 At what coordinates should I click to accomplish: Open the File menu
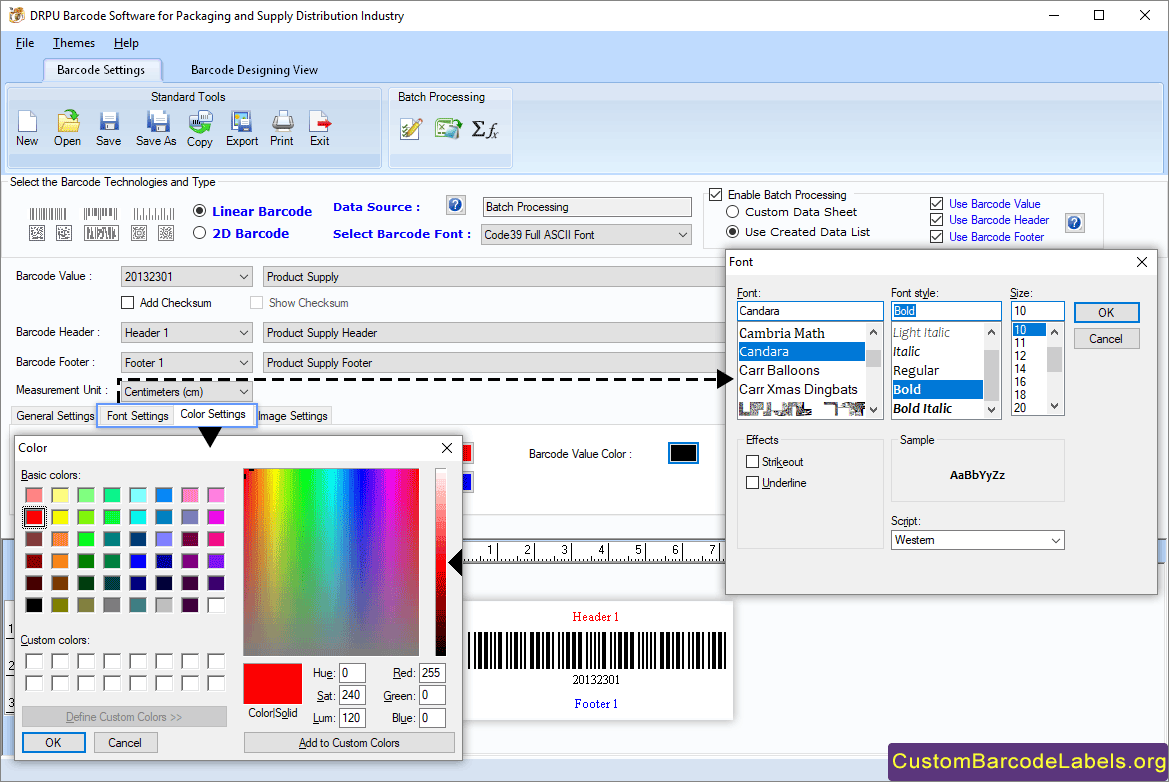click(x=25, y=43)
